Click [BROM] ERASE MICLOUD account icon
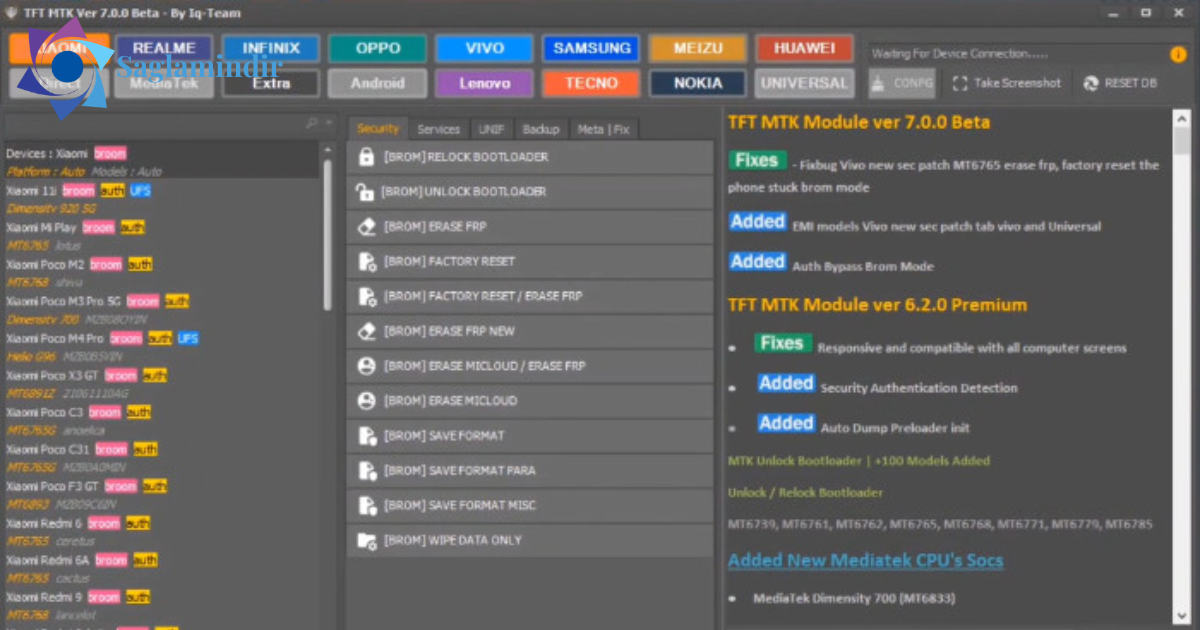Viewport: 1200px width, 630px height. [x=367, y=401]
